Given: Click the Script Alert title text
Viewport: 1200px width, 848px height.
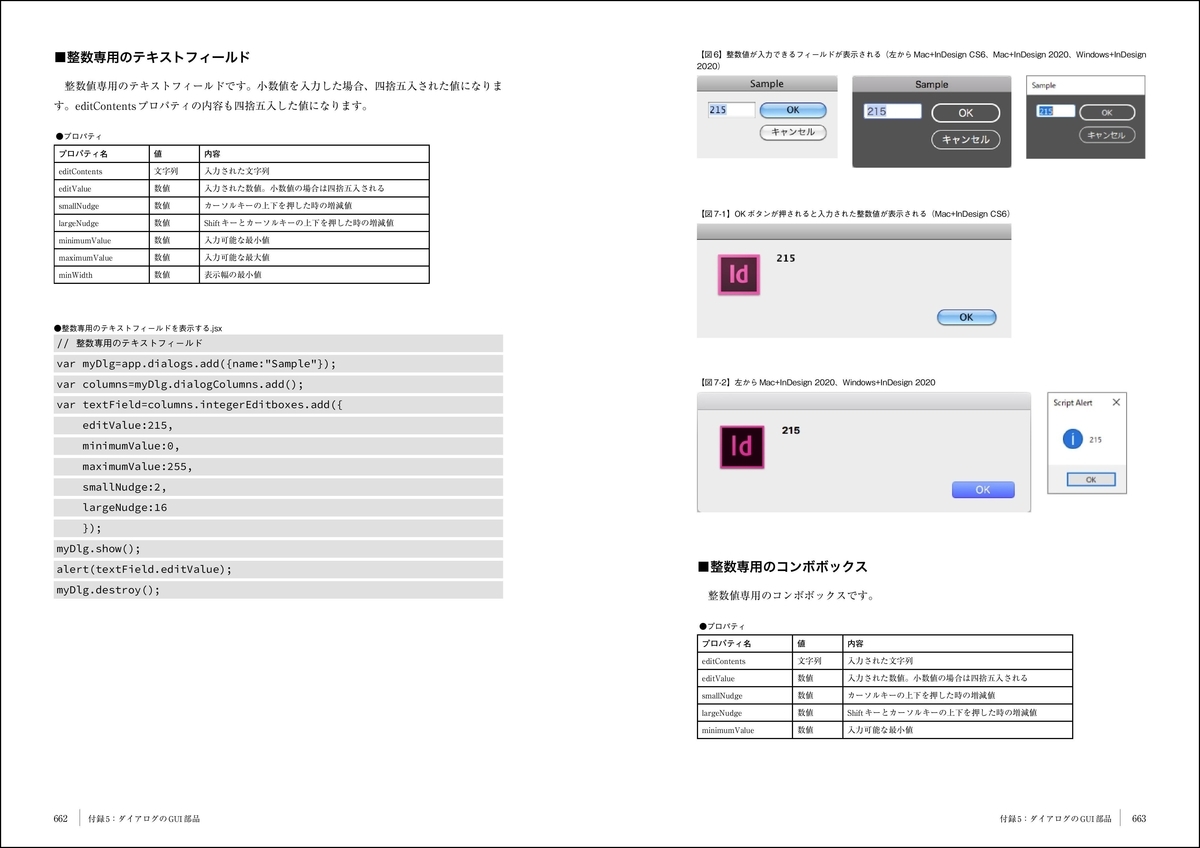Looking at the screenshot, I should pyautogui.click(x=1073, y=402).
